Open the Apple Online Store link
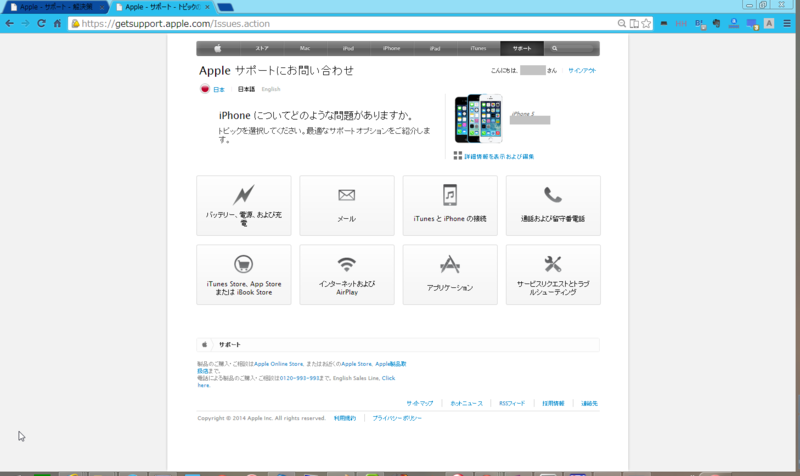 click(x=279, y=364)
